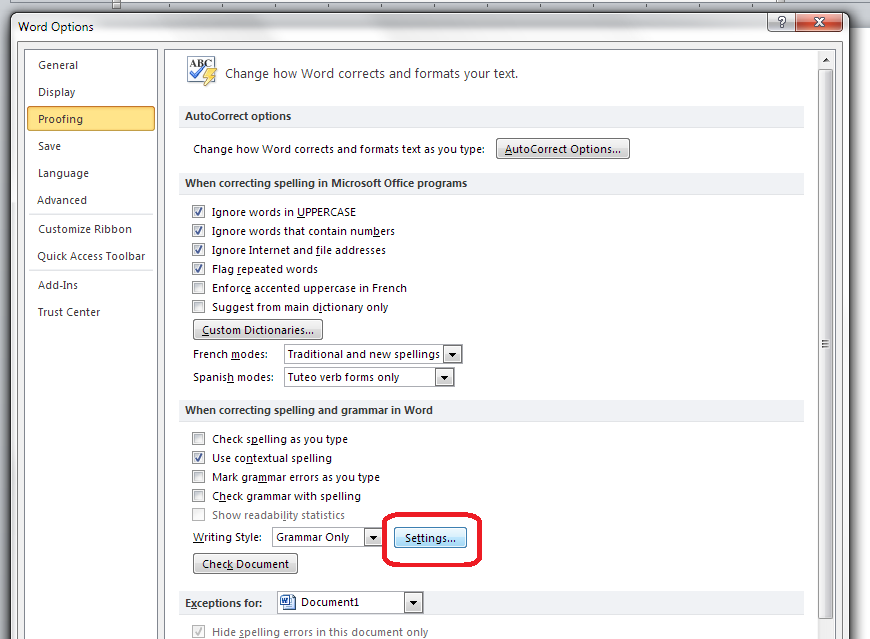
Task: Click the vertical scrollbar thumb
Action: coord(825,340)
